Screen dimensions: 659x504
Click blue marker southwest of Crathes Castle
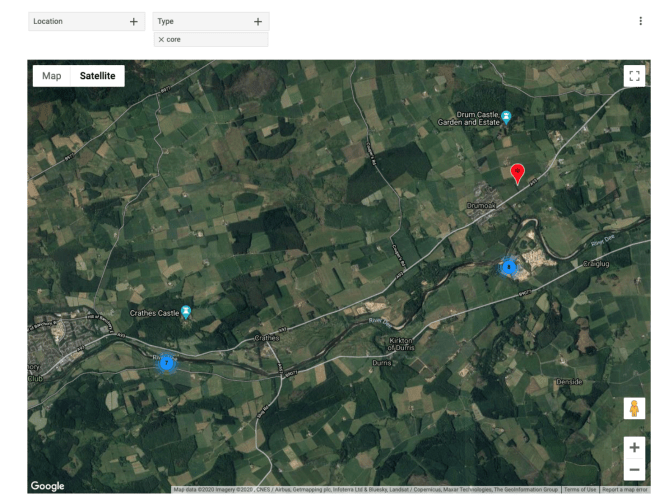pos(167,363)
